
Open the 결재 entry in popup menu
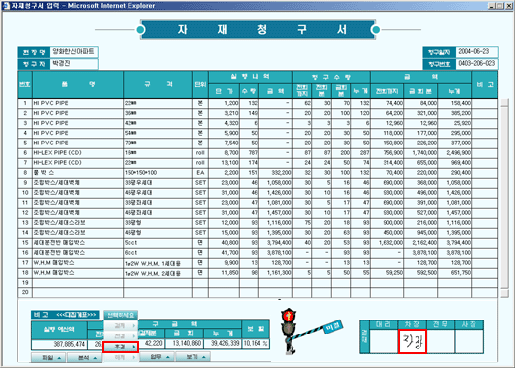120,325
